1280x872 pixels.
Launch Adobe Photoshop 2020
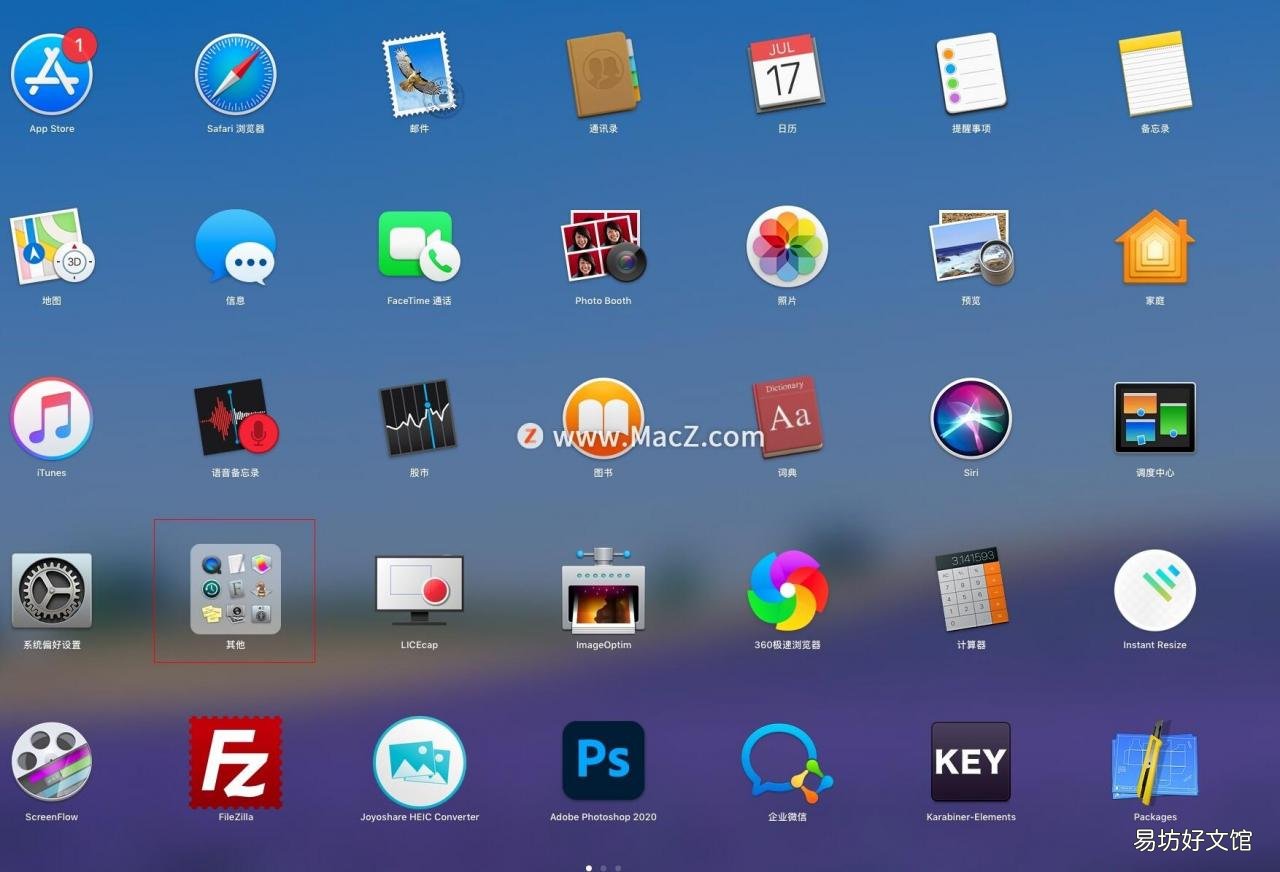pyautogui.click(x=603, y=762)
